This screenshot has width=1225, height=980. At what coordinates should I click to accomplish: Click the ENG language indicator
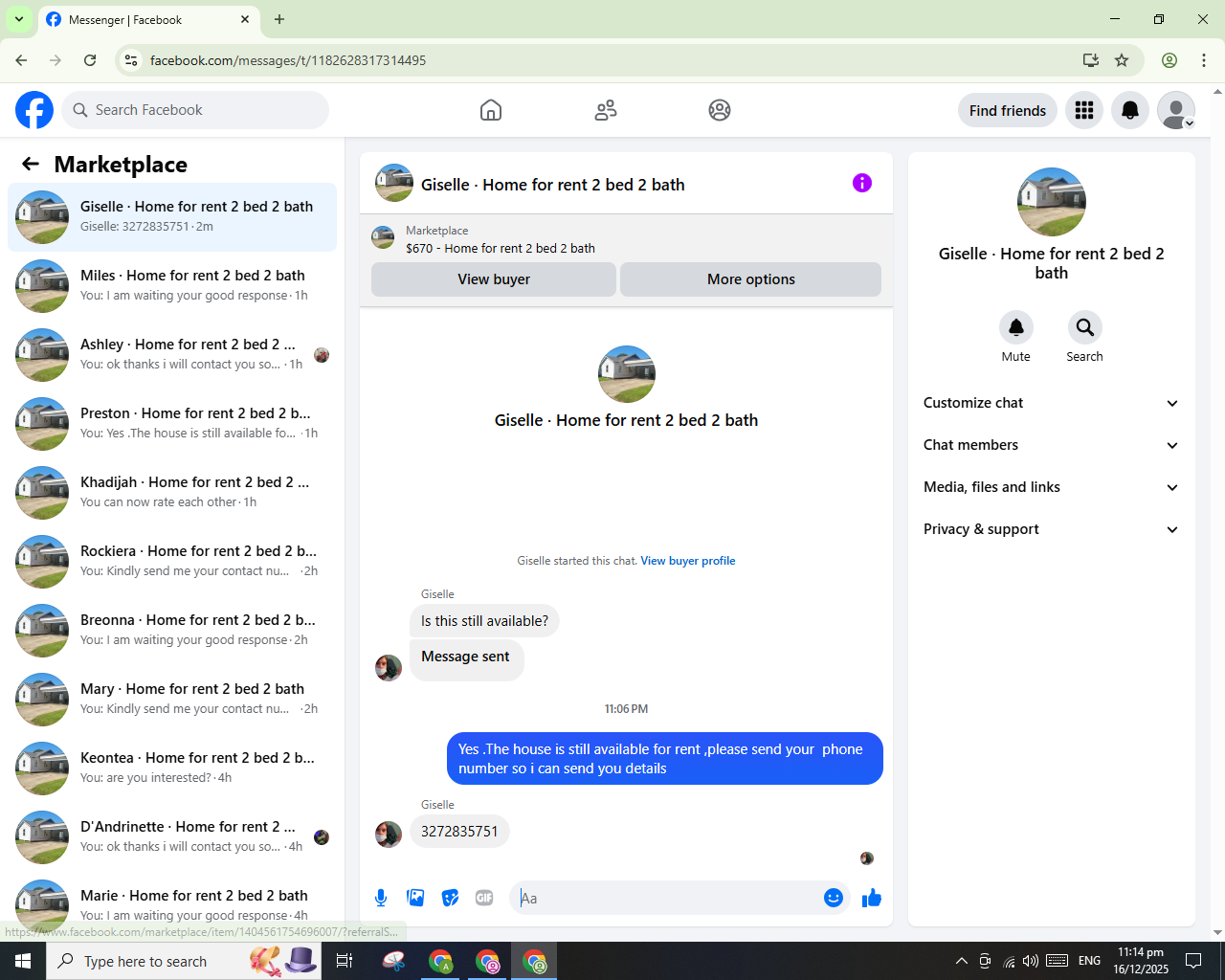[x=1089, y=961]
